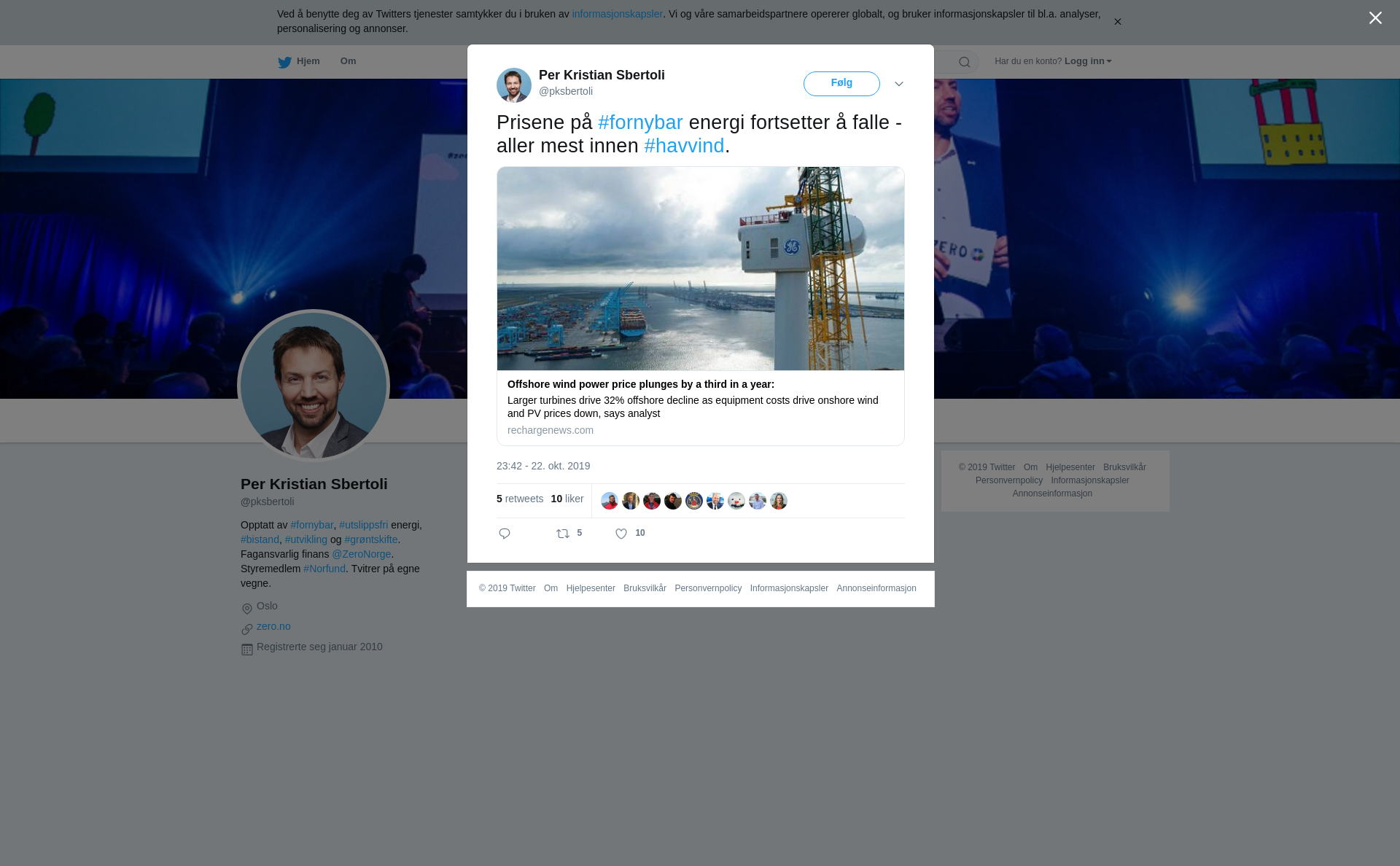Expand the tweet options chevron next to Følg
The height and width of the screenshot is (866, 1400).
point(899,84)
